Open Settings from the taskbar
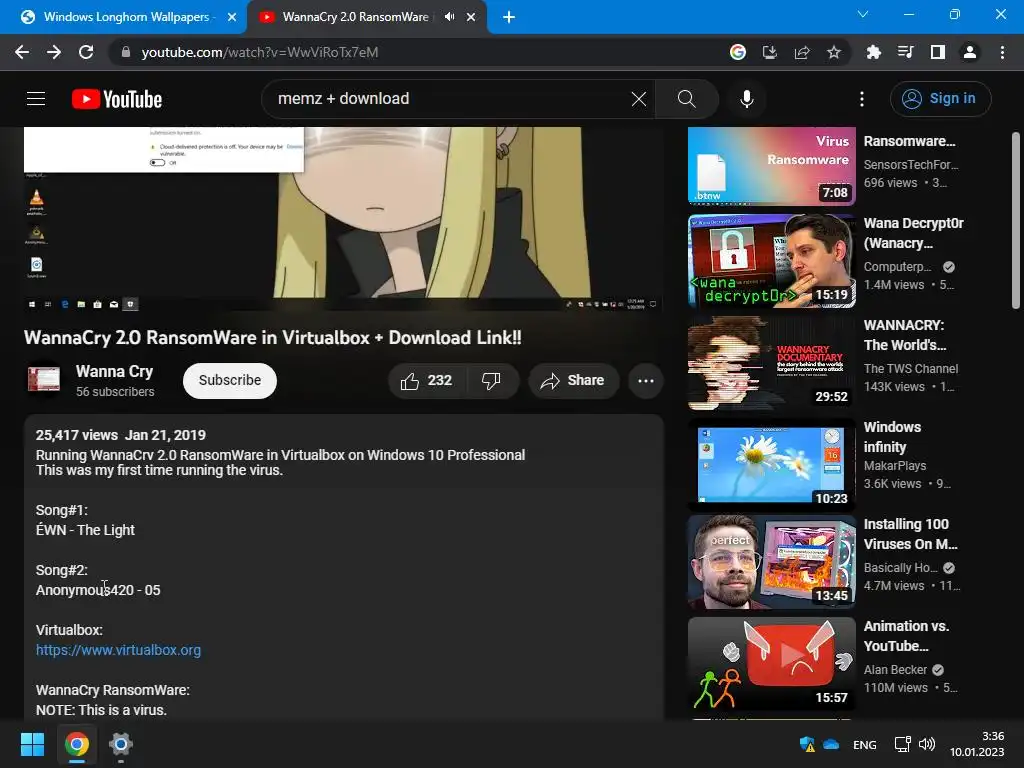The width and height of the screenshot is (1024, 768). point(121,744)
